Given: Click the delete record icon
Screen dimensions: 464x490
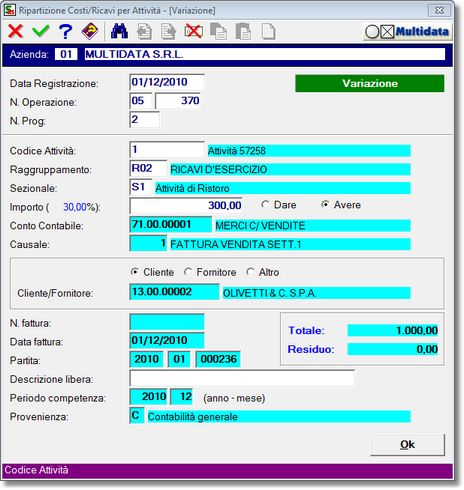Looking at the screenshot, I should tap(194, 32).
